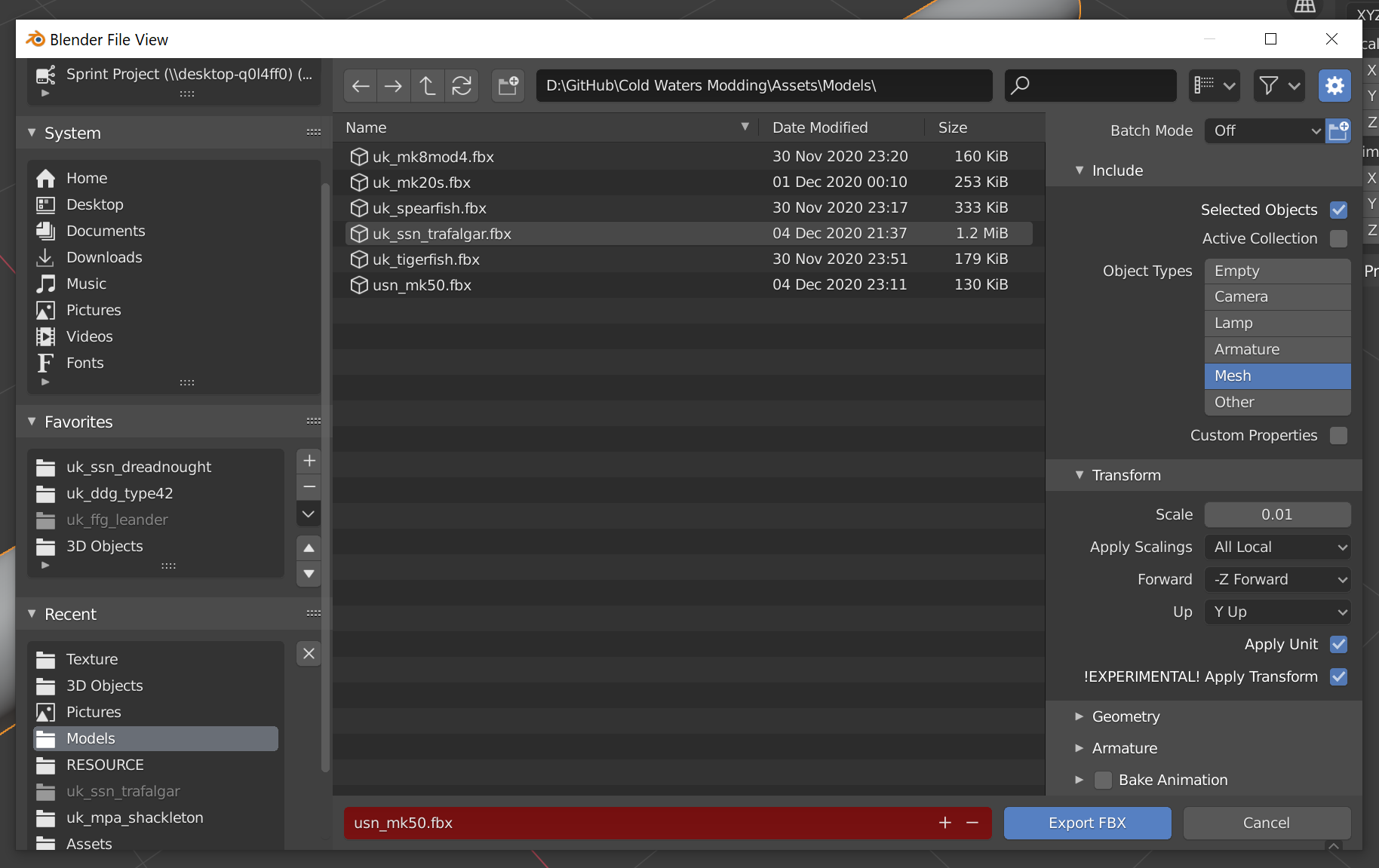Screen dimensions: 1379x868
Task: Enable Bake Animation checkbox
Action: point(1104,780)
